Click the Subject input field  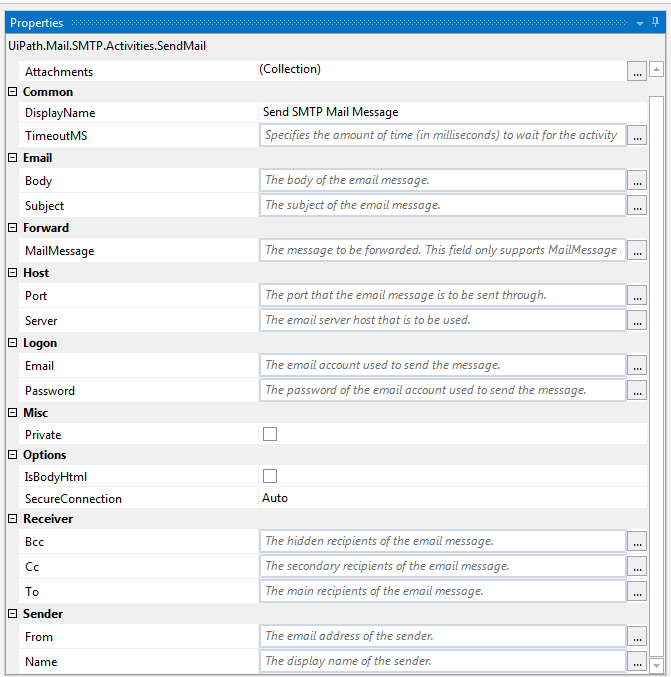443,205
